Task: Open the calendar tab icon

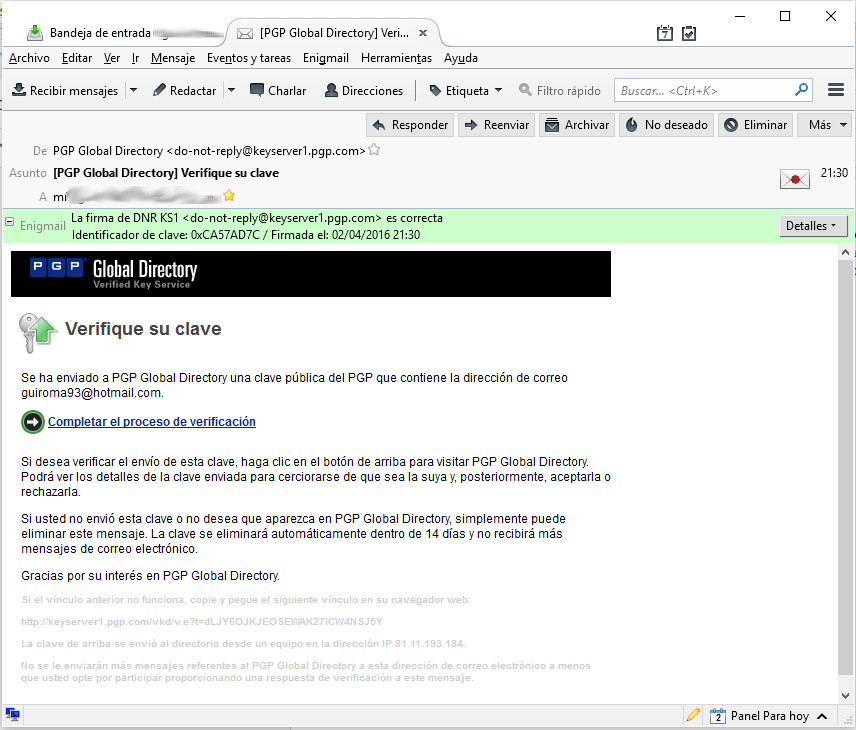Action: coord(664,33)
